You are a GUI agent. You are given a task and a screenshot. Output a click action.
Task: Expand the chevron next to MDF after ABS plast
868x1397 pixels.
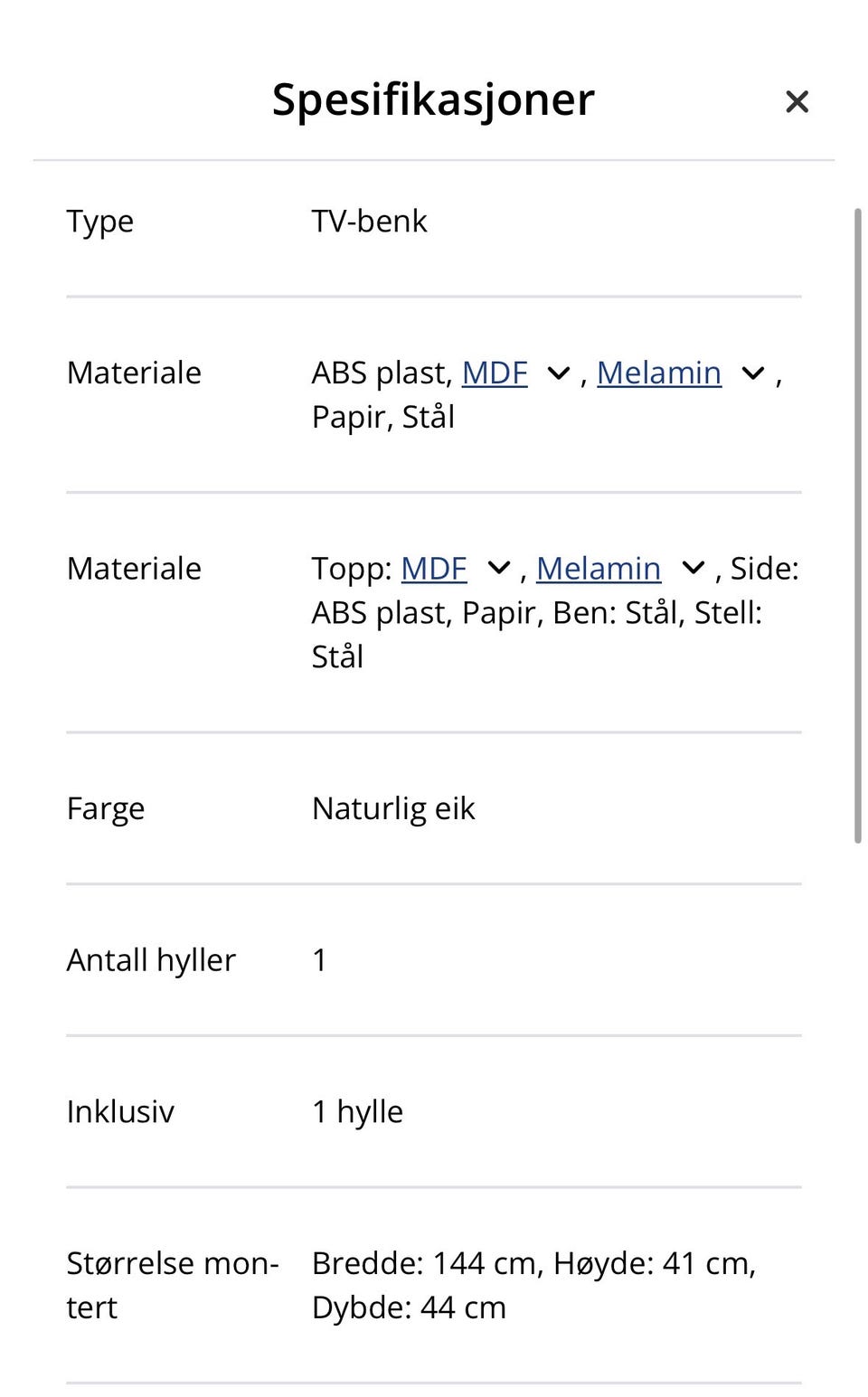pyautogui.click(x=559, y=373)
